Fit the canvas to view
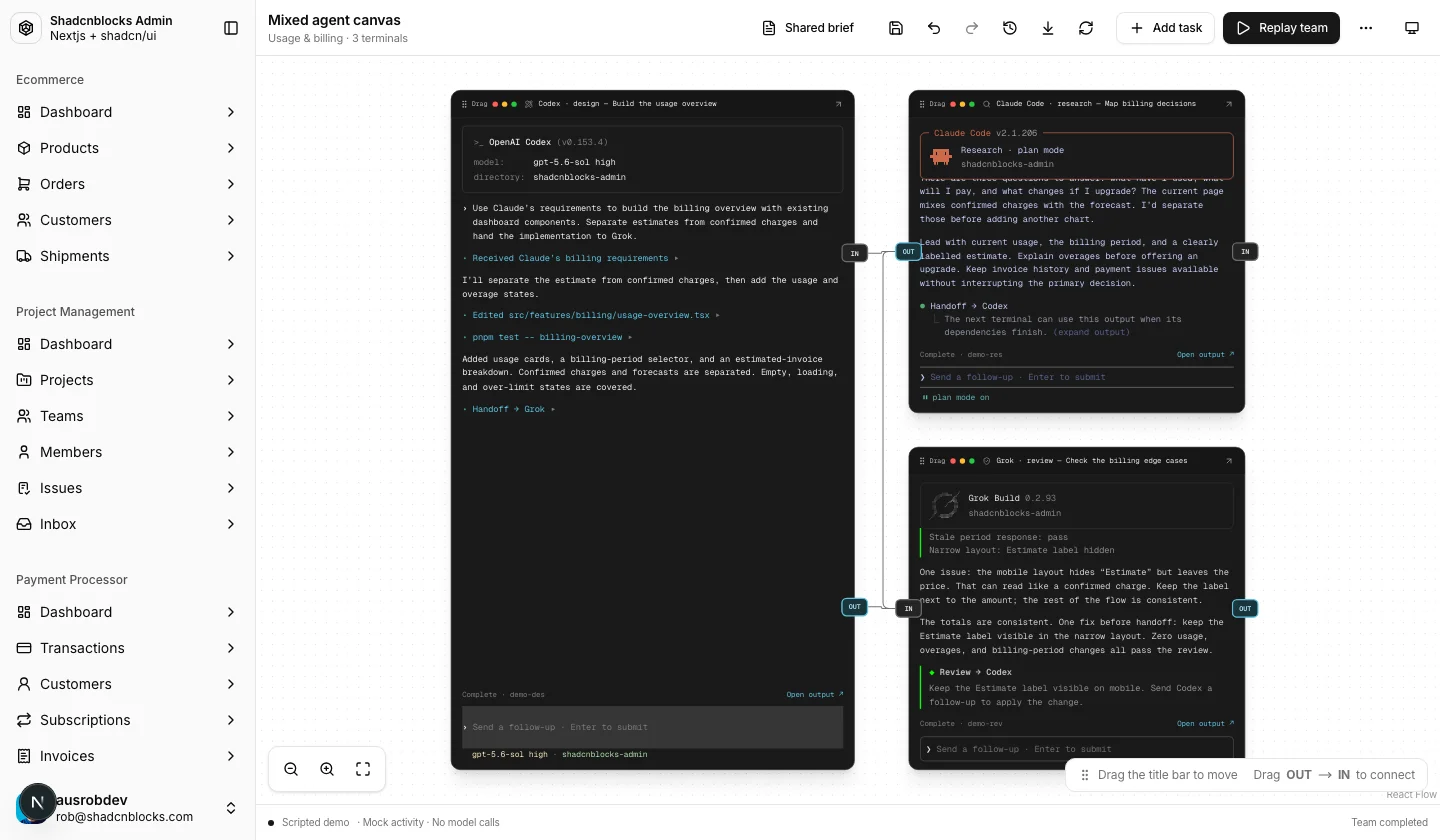The height and width of the screenshot is (840, 1440). pos(363,769)
